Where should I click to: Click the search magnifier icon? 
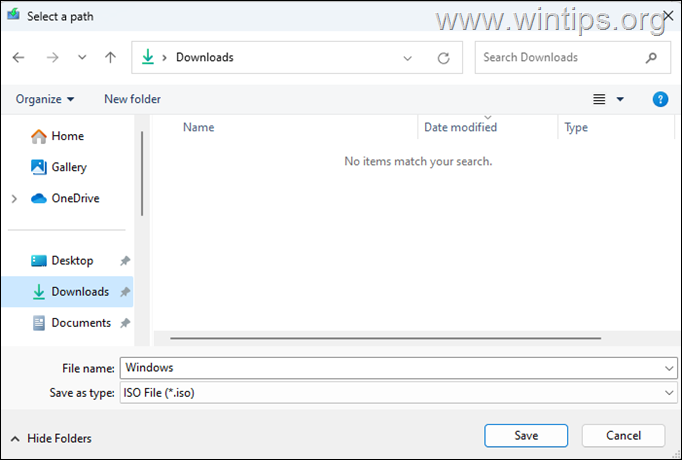point(651,57)
